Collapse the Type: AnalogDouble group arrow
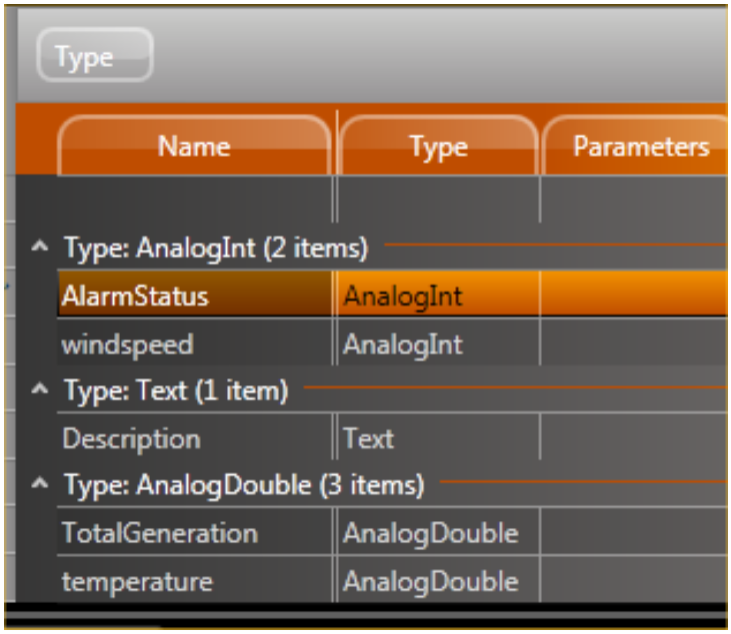Screen dimensions: 731x634 pyautogui.click(x=39, y=485)
